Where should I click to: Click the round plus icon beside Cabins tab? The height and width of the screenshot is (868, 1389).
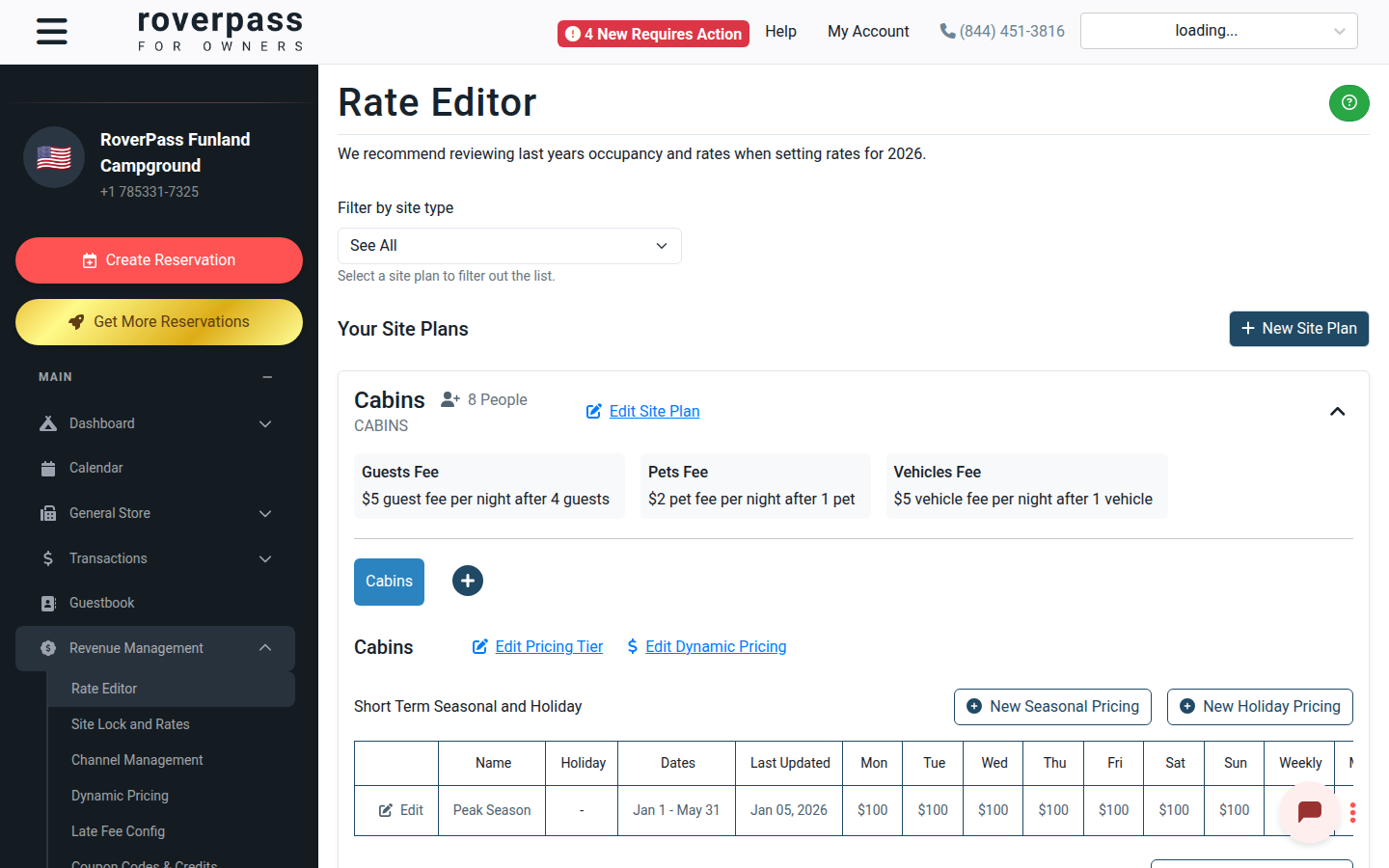[468, 581]
